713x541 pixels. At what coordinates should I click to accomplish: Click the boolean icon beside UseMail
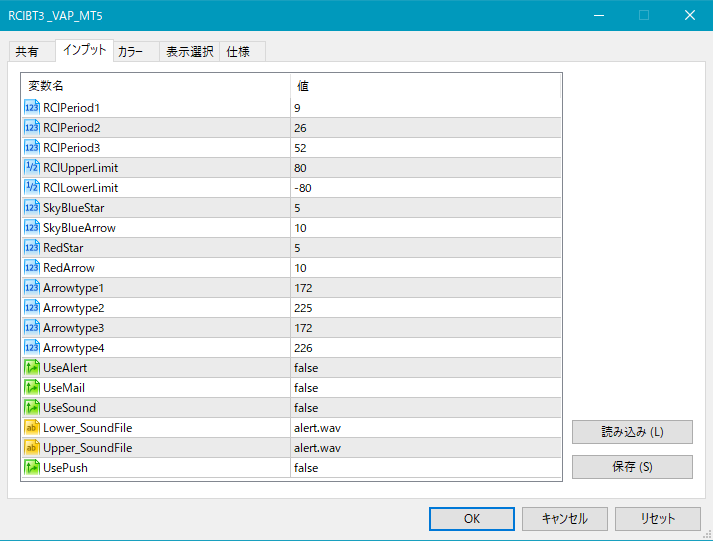pyautogui.click(x=32, y=388)
